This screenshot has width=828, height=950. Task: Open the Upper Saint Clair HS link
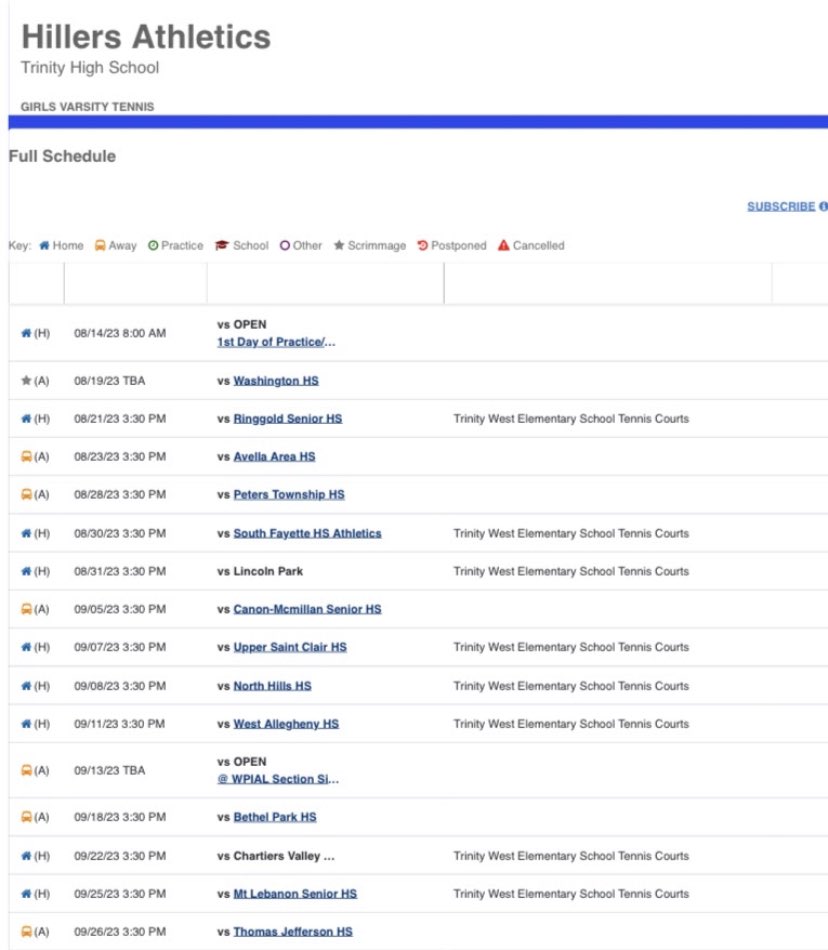tap(290, 647)
